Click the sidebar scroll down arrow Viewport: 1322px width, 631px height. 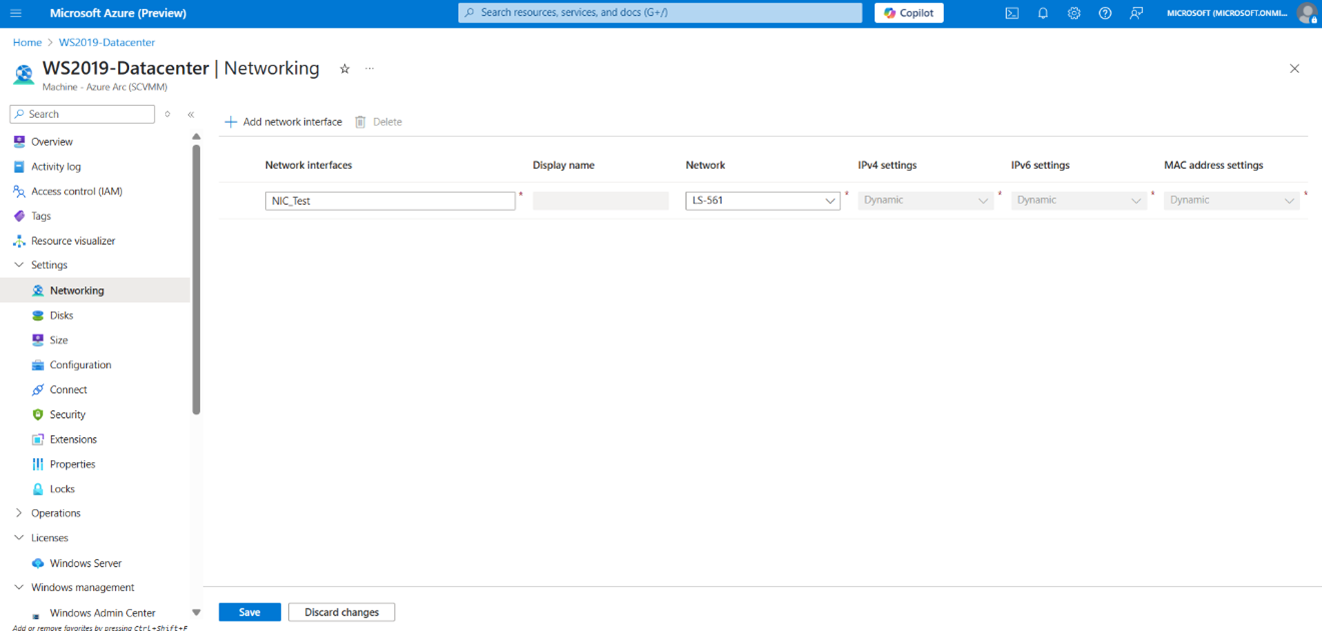click(196, 612)
